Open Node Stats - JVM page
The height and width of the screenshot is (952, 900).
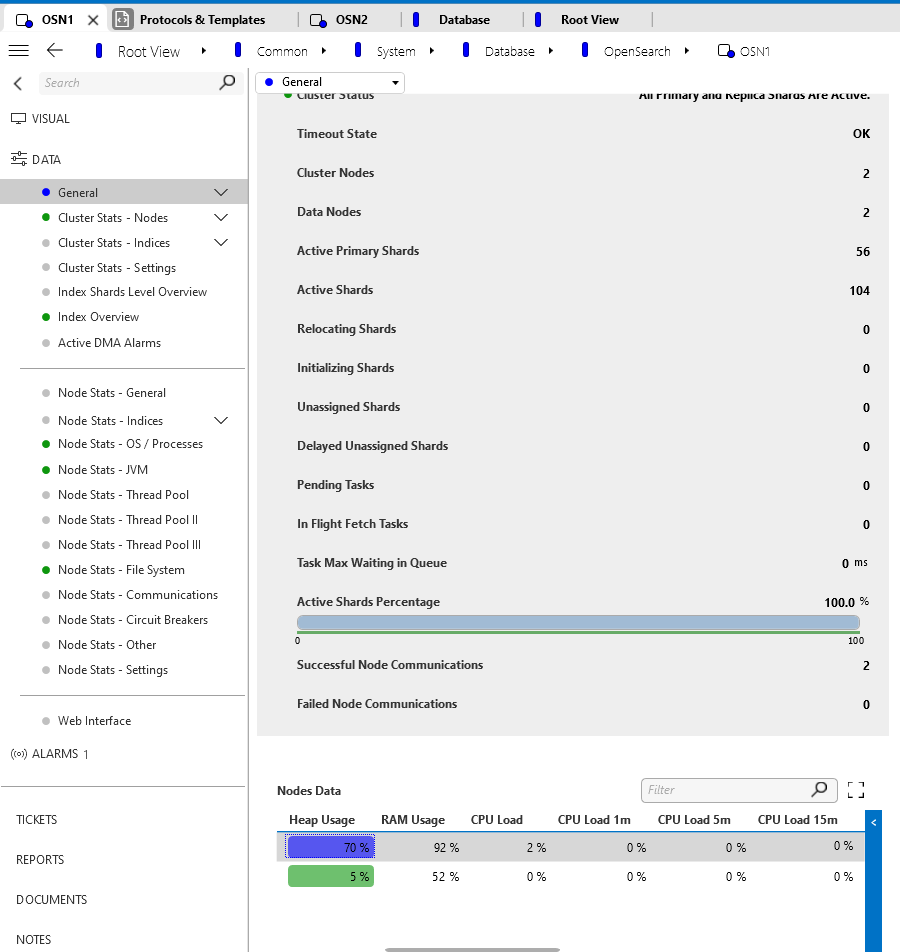pyautogui.click(x=103, y=470)
